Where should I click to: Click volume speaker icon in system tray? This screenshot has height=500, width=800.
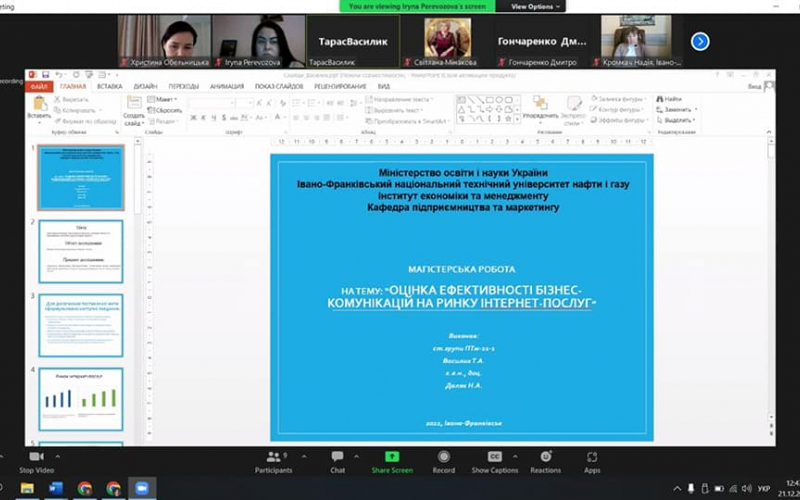click(x=746, y=489)
